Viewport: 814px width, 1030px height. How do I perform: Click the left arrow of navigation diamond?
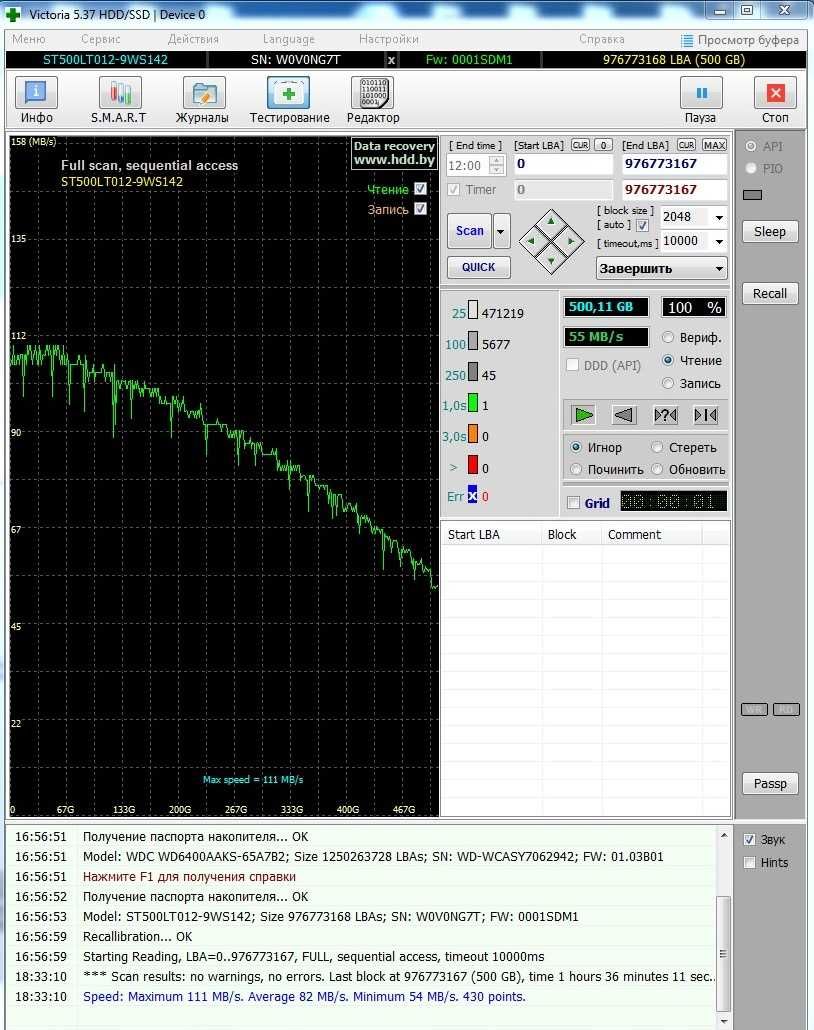coord(531,241)
